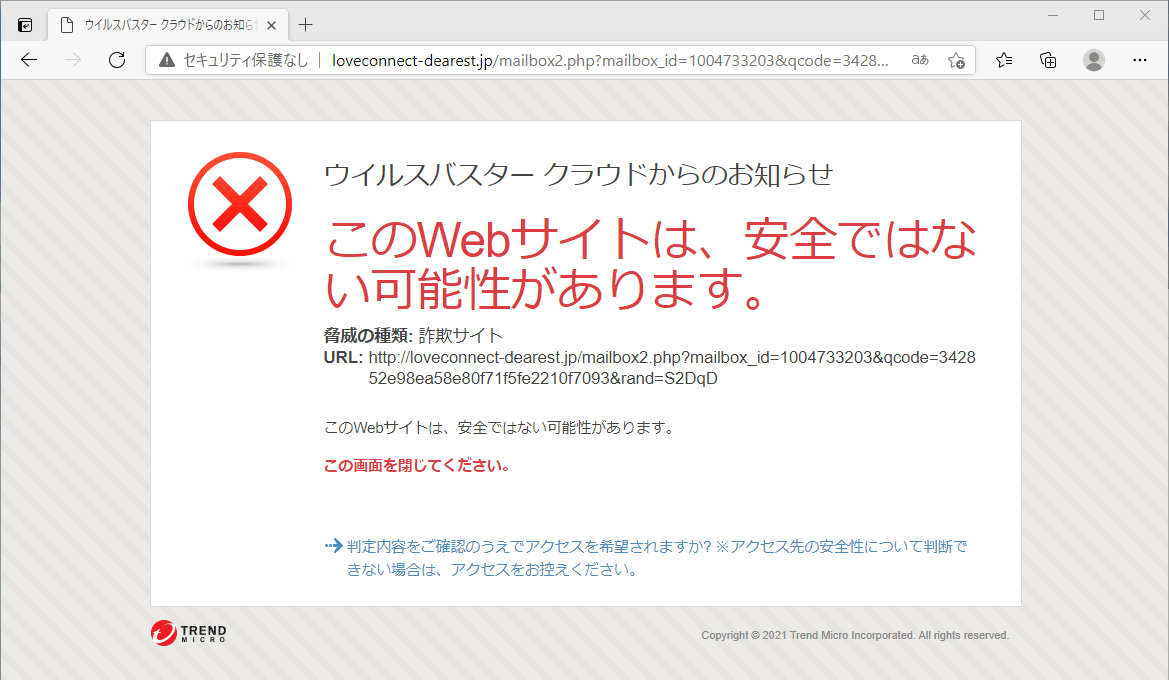Click the blocked URL text

coord(672,368)
